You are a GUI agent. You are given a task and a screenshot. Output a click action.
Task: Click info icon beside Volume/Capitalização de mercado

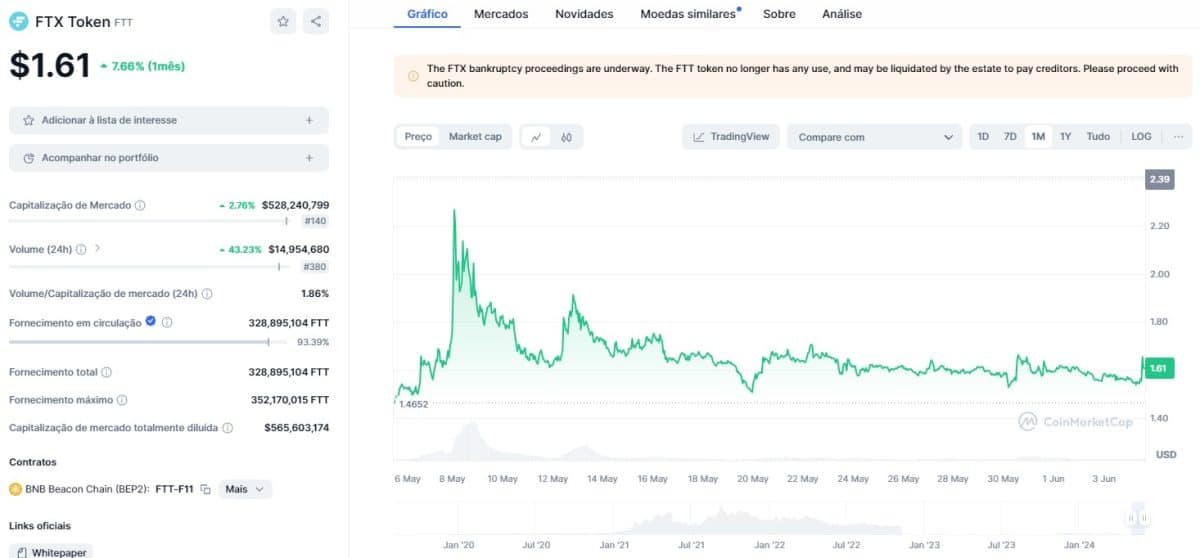(x=207, y=294)
